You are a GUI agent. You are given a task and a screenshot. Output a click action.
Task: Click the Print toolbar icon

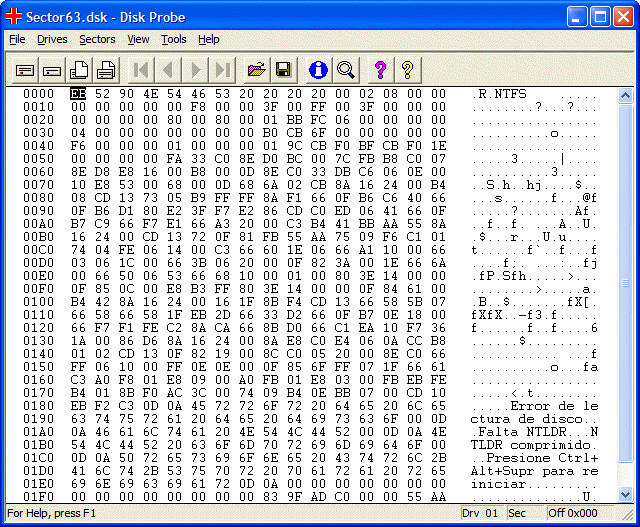tap(106, 70)
